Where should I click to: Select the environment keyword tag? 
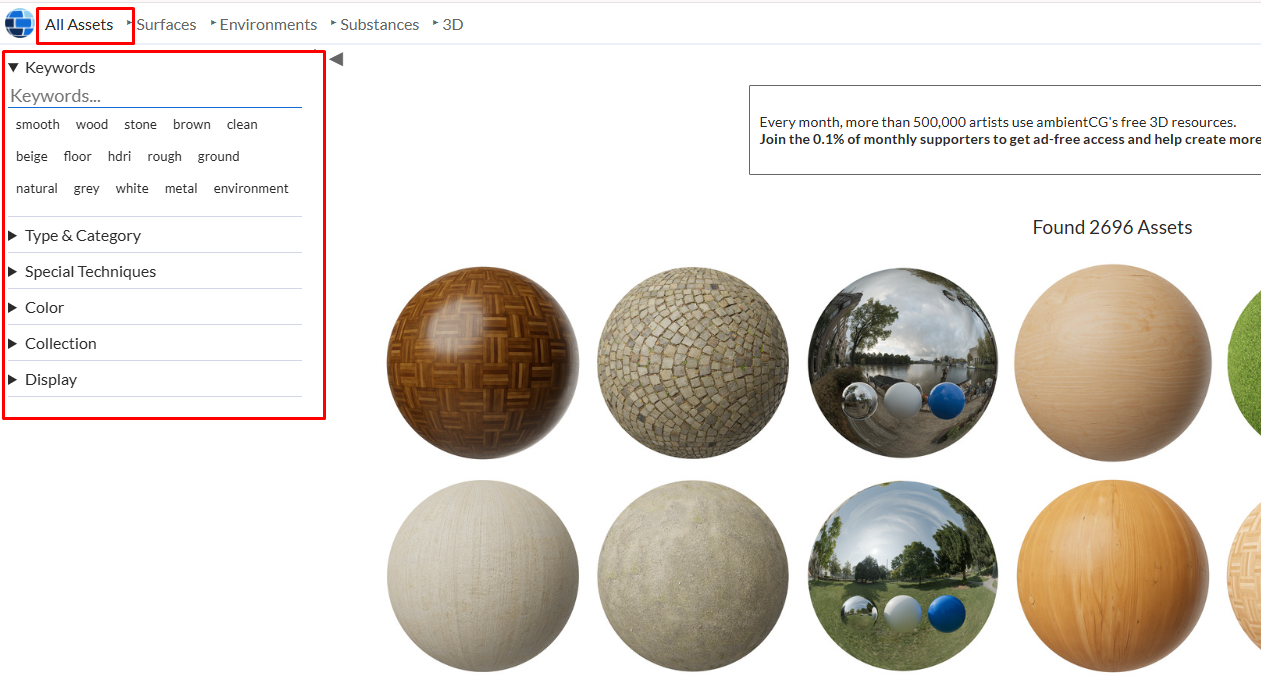click(251, 188)
